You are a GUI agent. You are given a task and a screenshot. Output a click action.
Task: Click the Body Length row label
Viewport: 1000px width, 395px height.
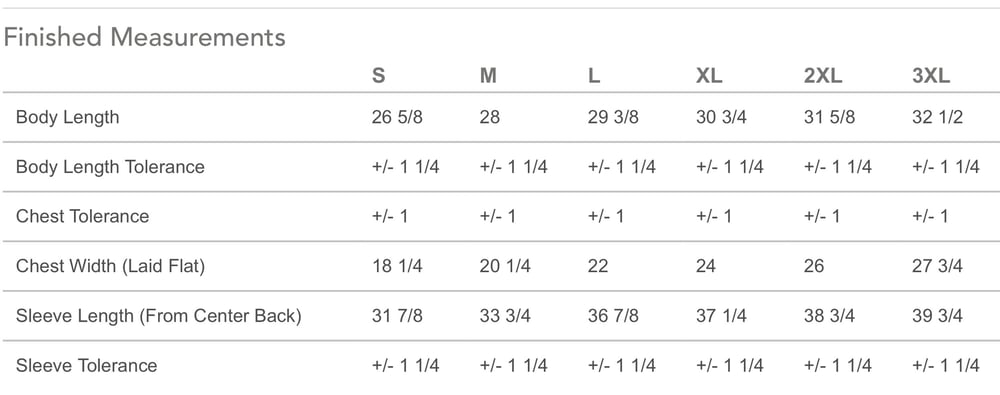68,117
